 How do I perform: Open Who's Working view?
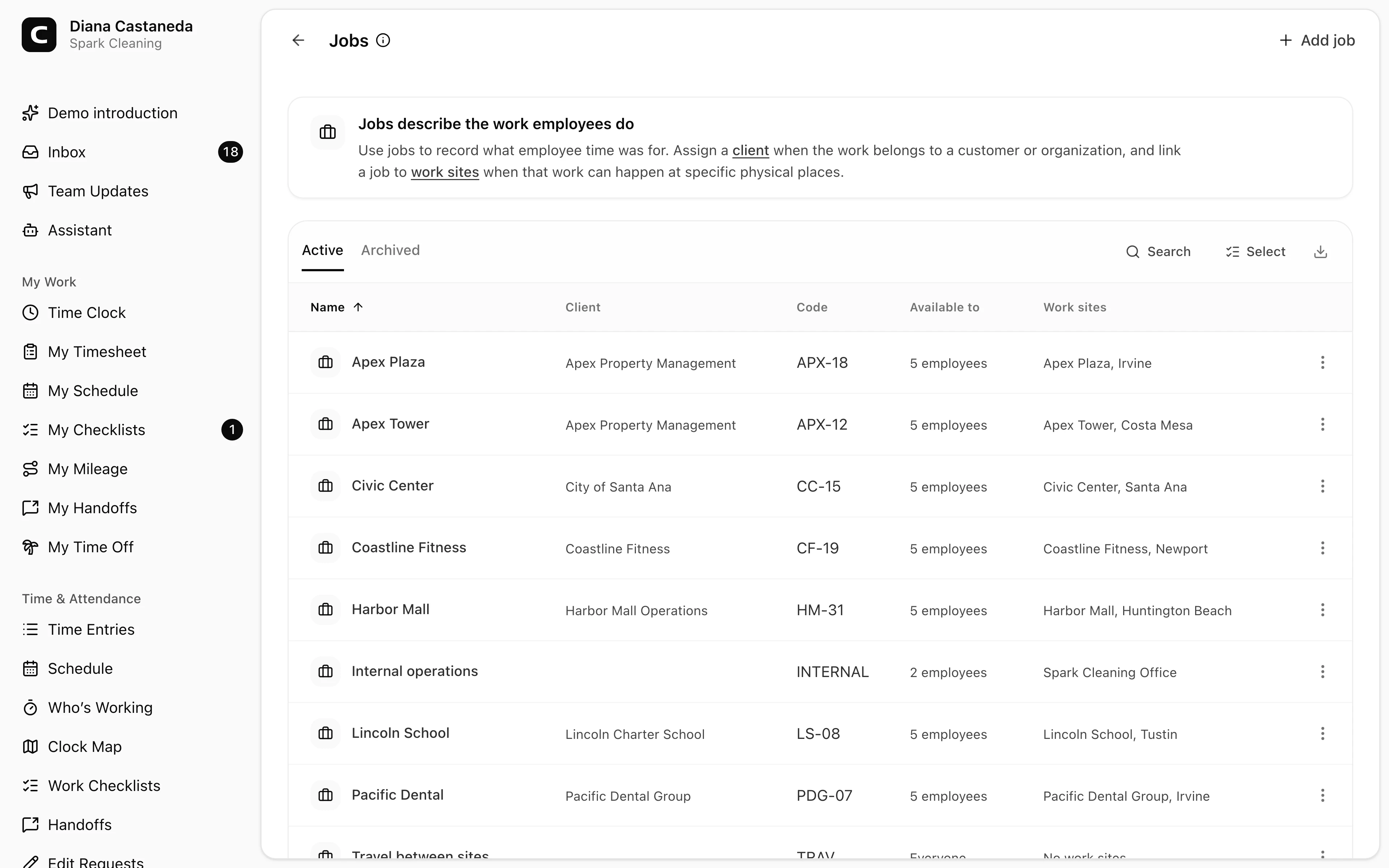[132, 708]
